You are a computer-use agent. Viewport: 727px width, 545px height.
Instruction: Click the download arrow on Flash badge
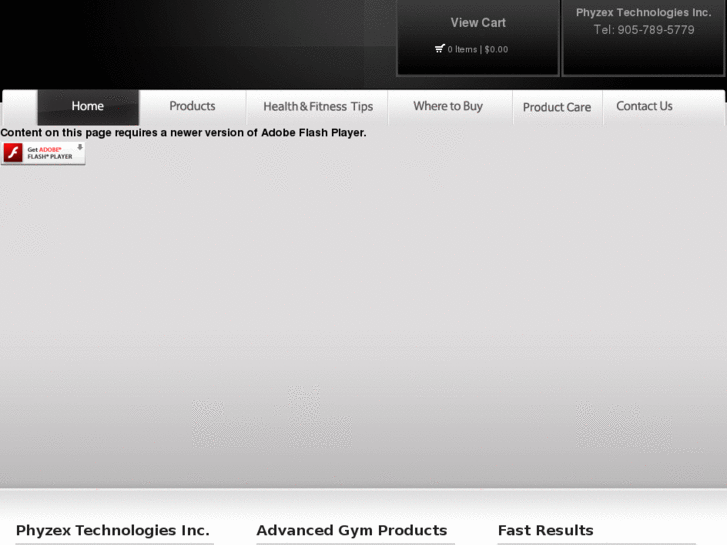tap(80, 147)
